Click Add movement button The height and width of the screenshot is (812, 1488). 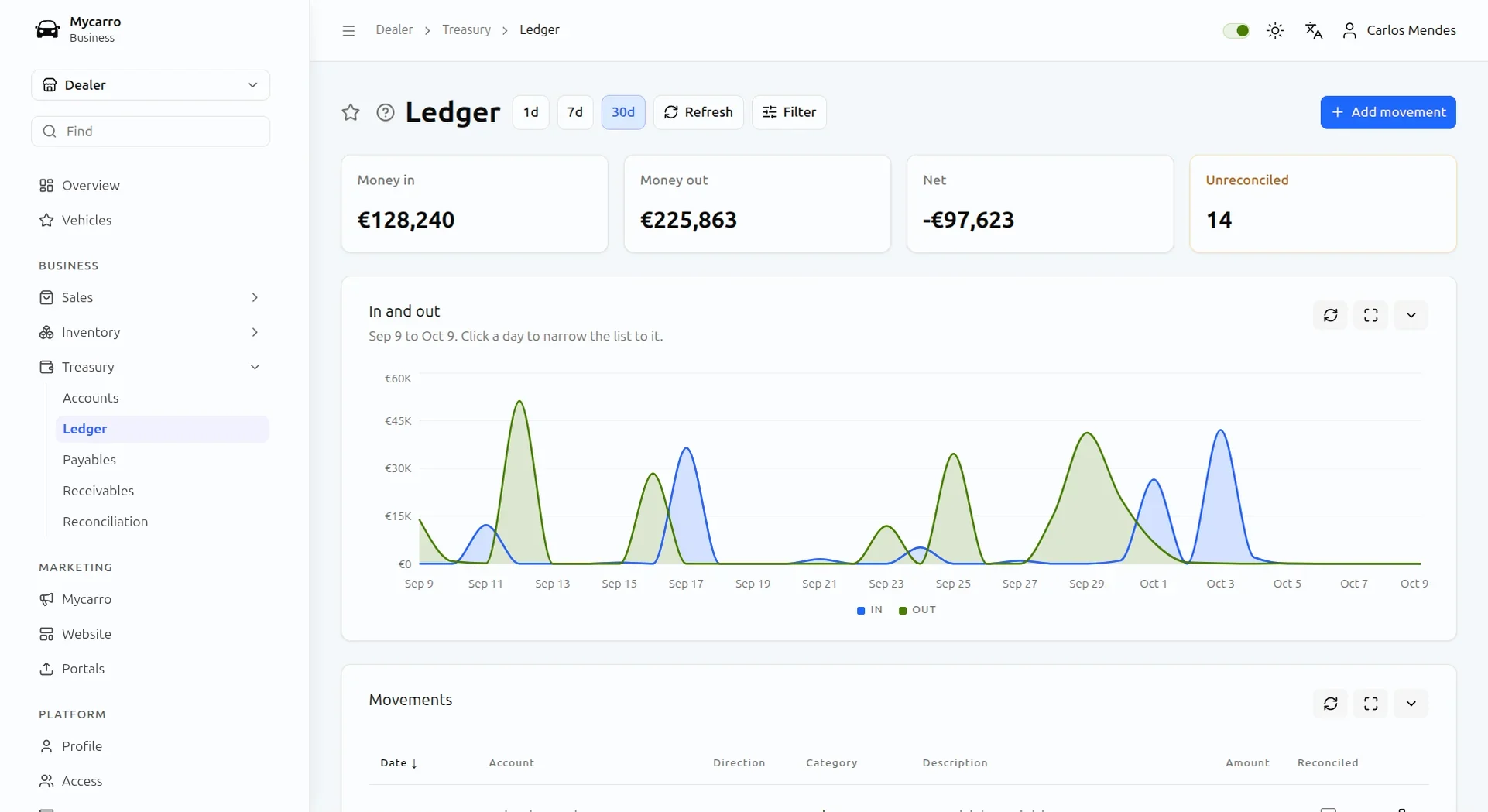coord(1388,112)
